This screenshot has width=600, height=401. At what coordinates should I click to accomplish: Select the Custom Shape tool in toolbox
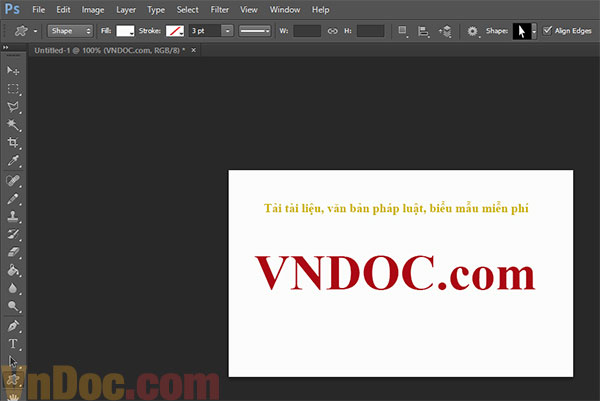coord(13,379)
